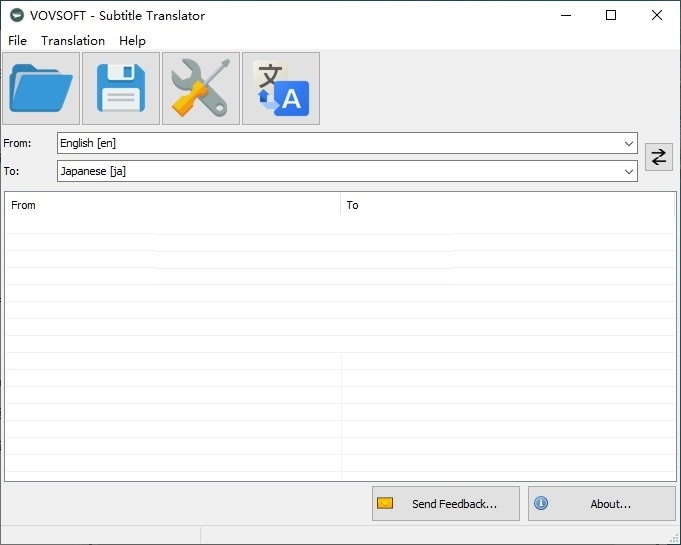Expand the To language dropdown arrow
Viewport: 681px width, 545px height.
(628, 171)
